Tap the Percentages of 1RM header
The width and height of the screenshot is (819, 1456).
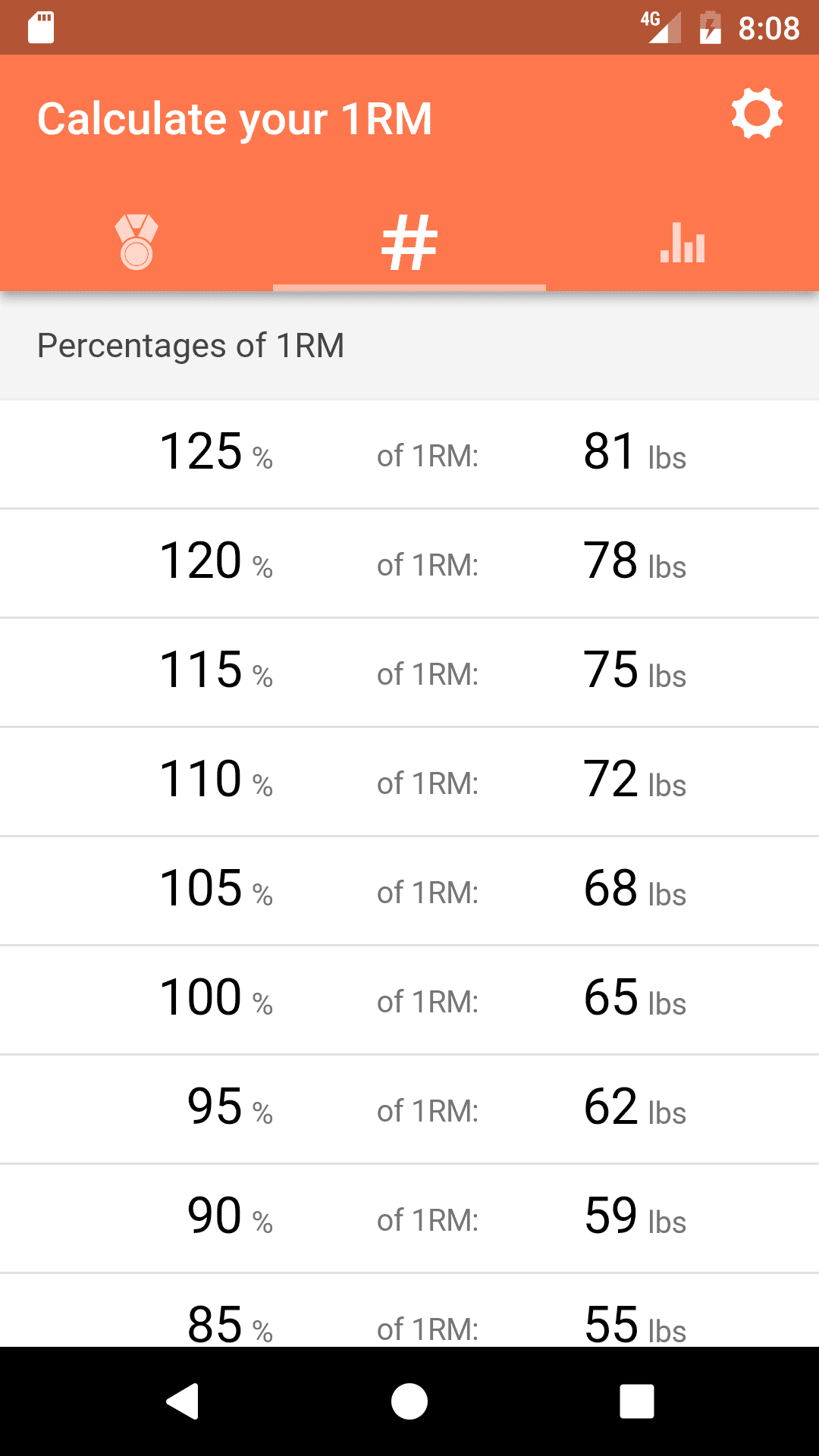coord(191,346)
